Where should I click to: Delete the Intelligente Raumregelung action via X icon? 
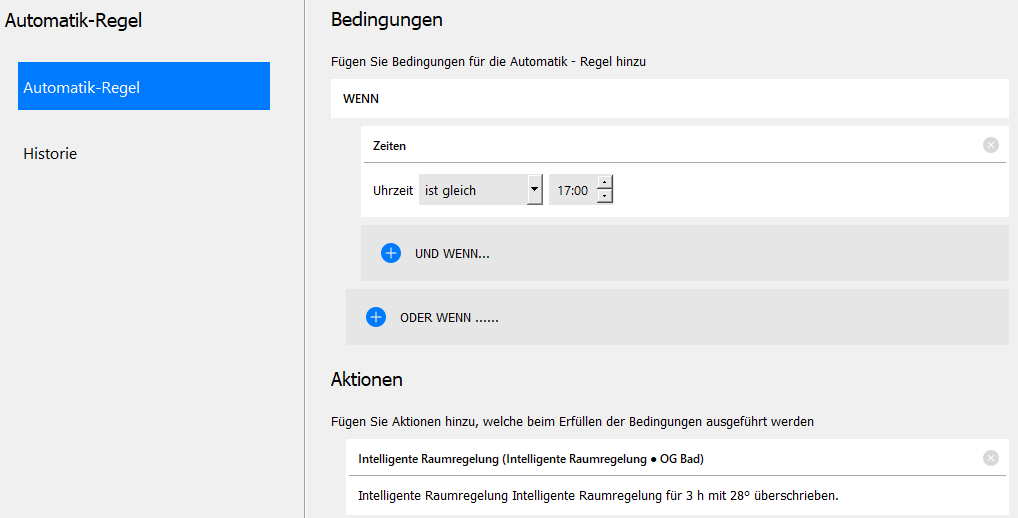click(990, 458)
